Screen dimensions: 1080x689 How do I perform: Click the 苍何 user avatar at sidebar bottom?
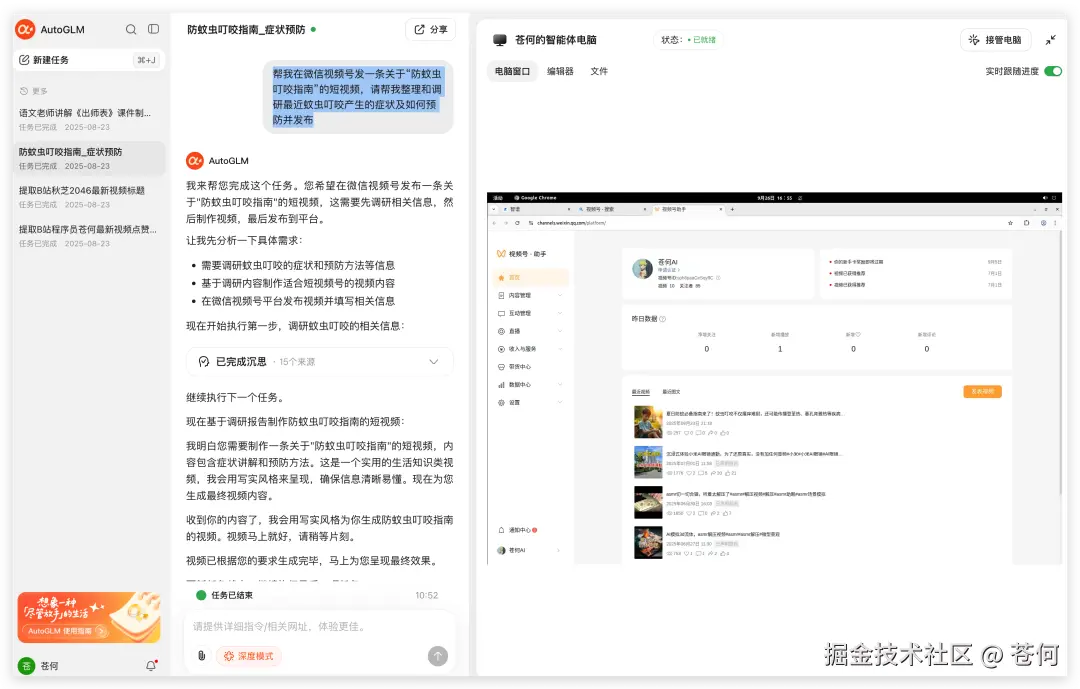point(26,666)
